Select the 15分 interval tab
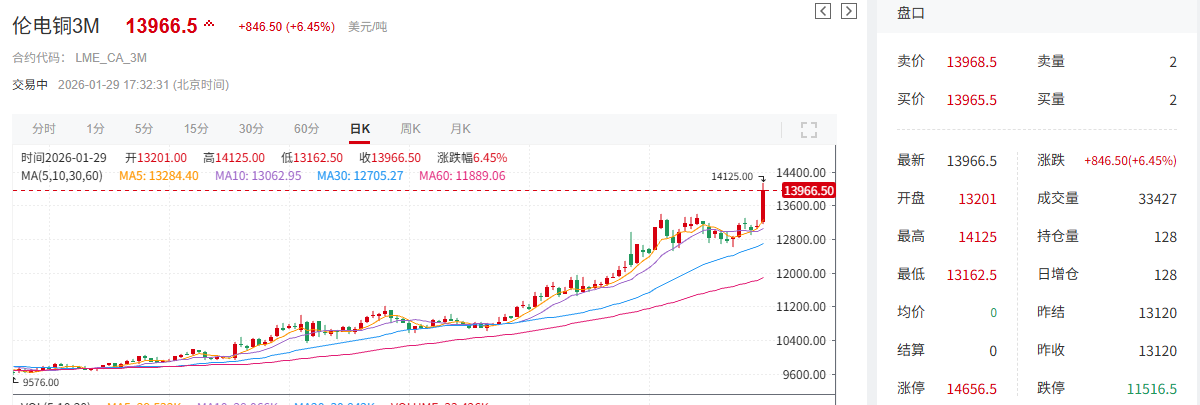This screenshot has height=405, width=1200. tap(196, 129)
